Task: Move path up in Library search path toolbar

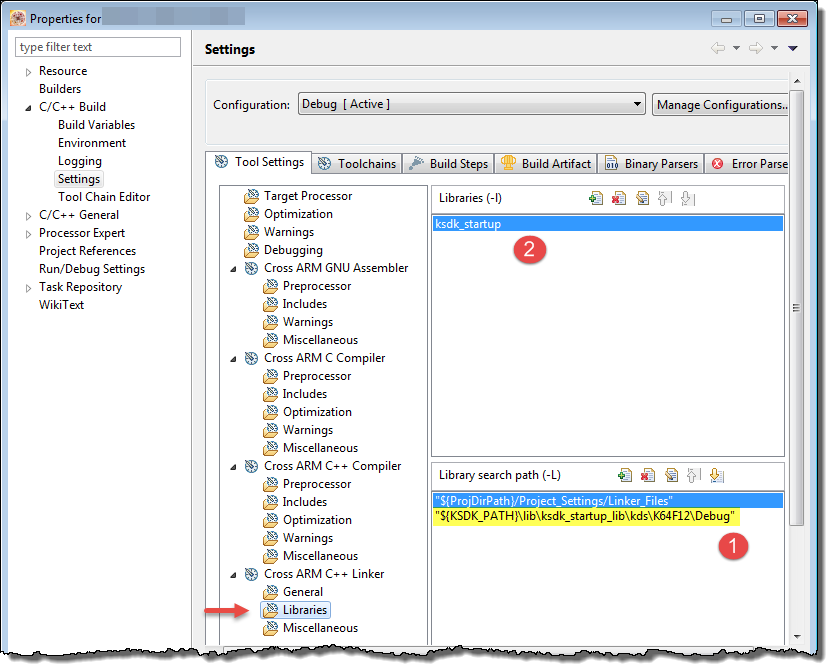Action: click(694, 475)
